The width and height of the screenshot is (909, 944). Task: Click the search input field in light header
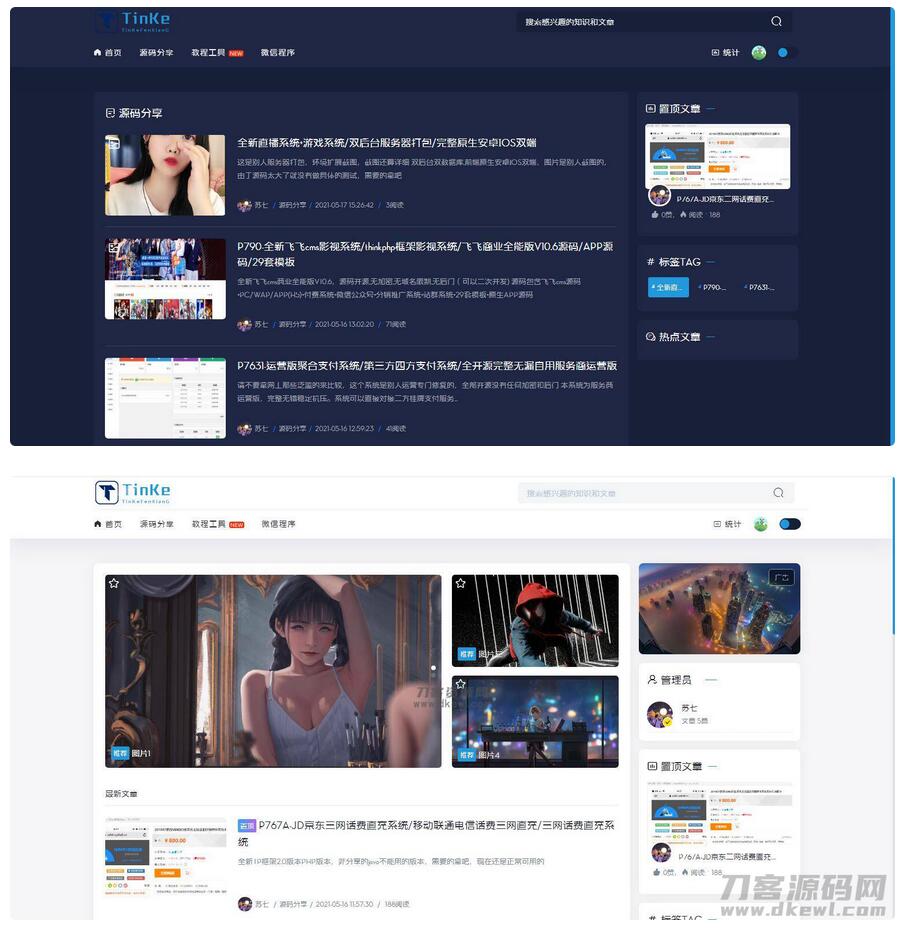pos(640,493)
